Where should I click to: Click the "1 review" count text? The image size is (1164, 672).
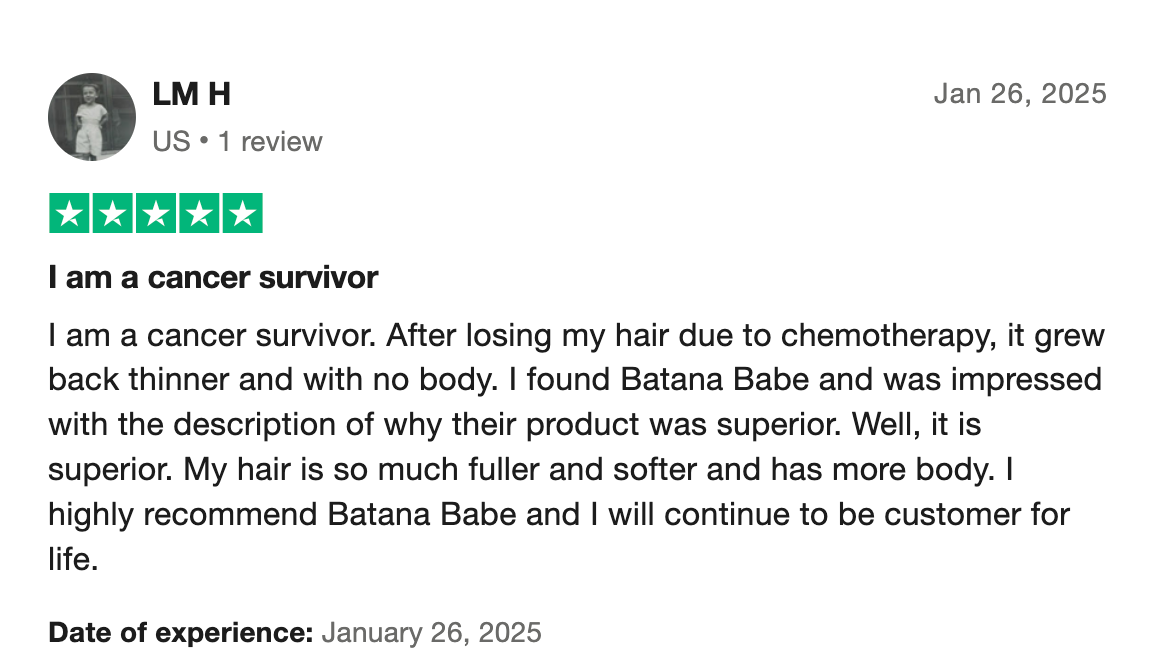[270, 142]
